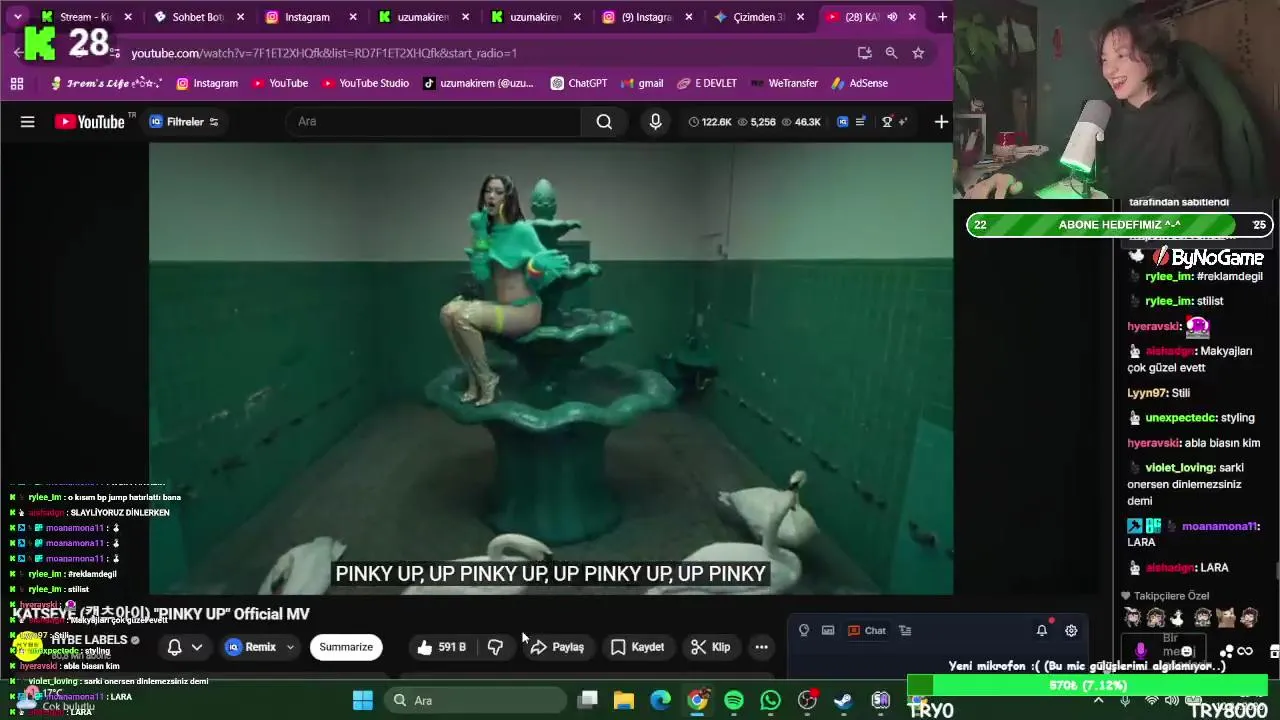Viewport: 1280px width, 720px height.
Task: Open Spotify from taskbar
Action: pos(734,700)
